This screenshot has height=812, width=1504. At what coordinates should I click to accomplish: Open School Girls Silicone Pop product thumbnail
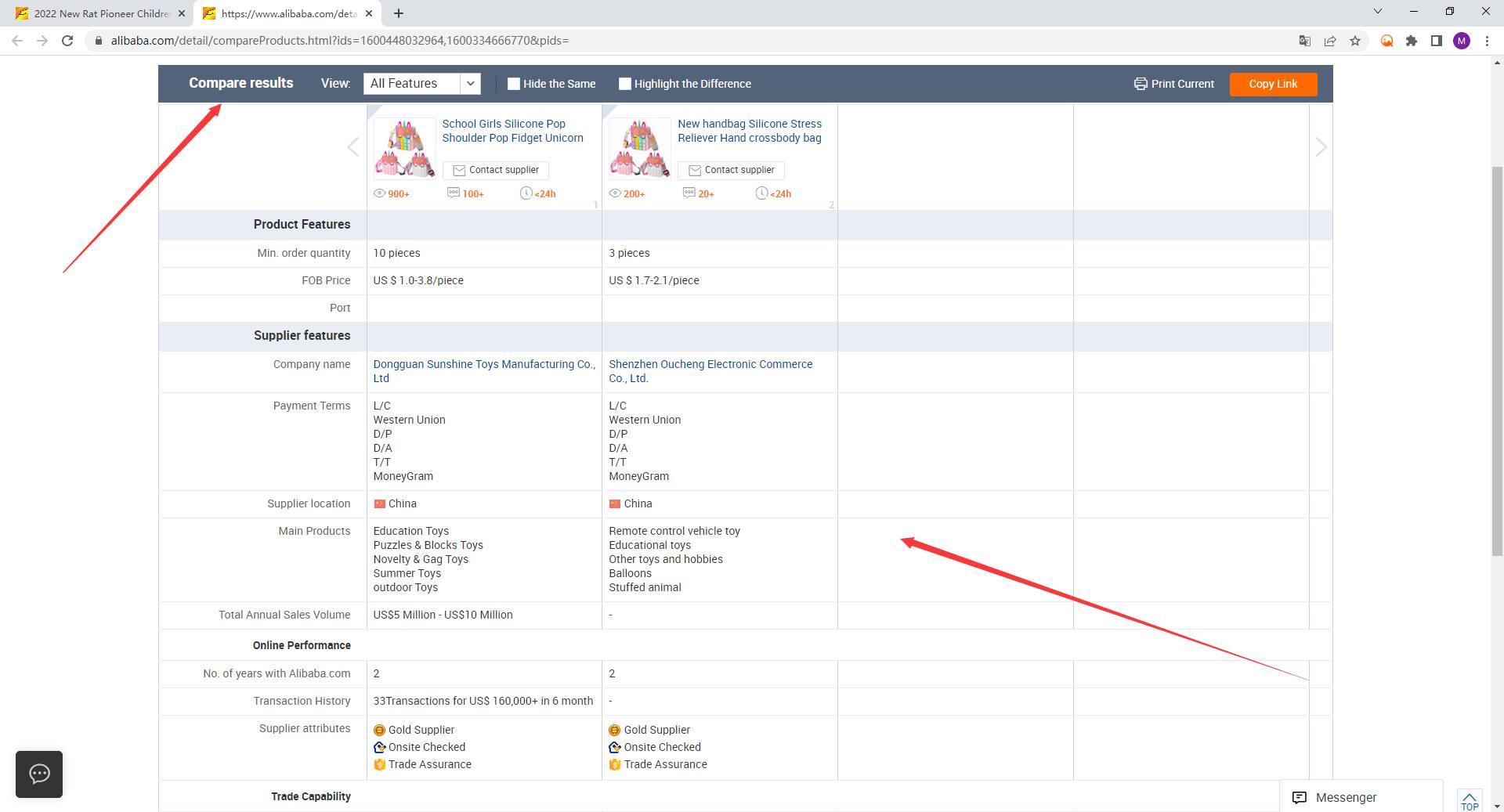(405, 149)
